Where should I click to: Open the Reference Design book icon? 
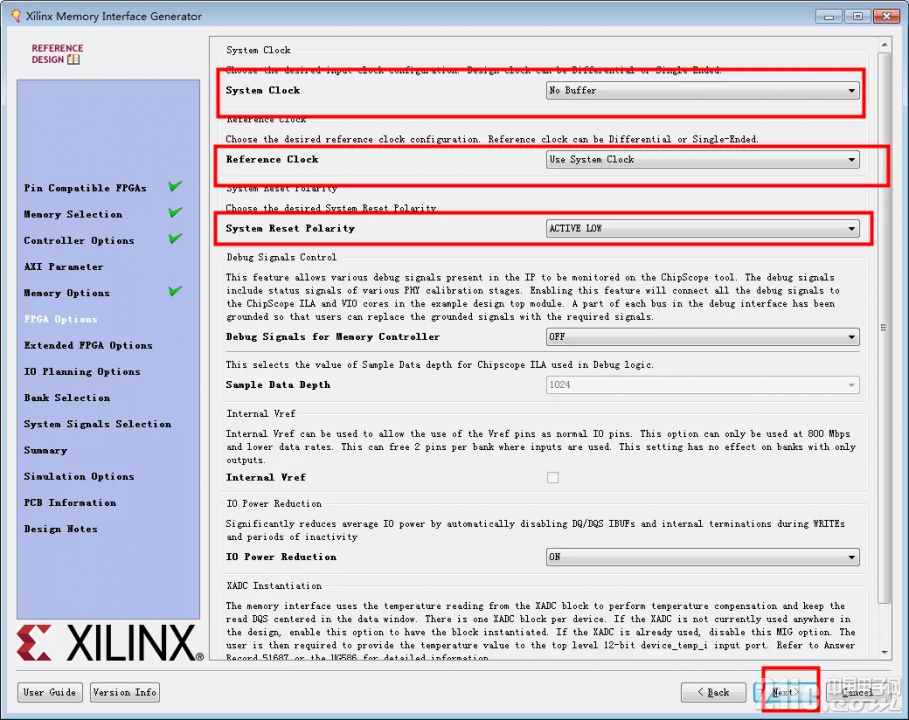[x=73, y=59]
